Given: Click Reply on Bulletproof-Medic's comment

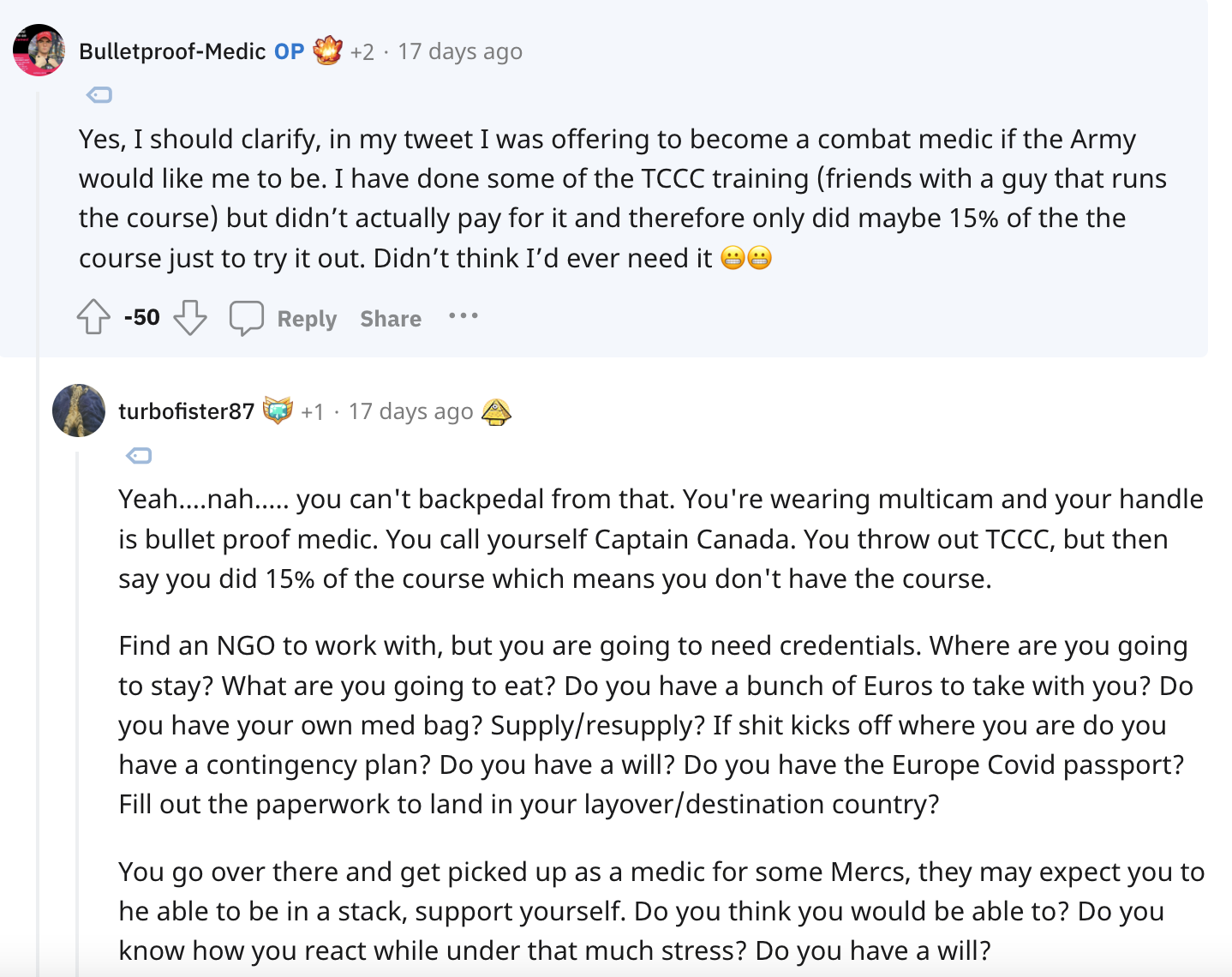Looking at the screenshot, I should (x=307, y=319).
